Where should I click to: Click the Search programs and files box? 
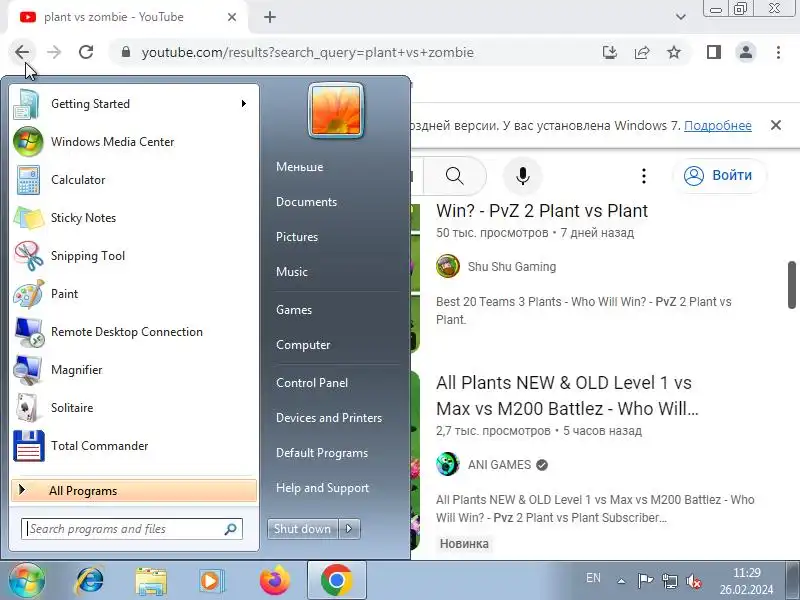(x=132, y=529)
